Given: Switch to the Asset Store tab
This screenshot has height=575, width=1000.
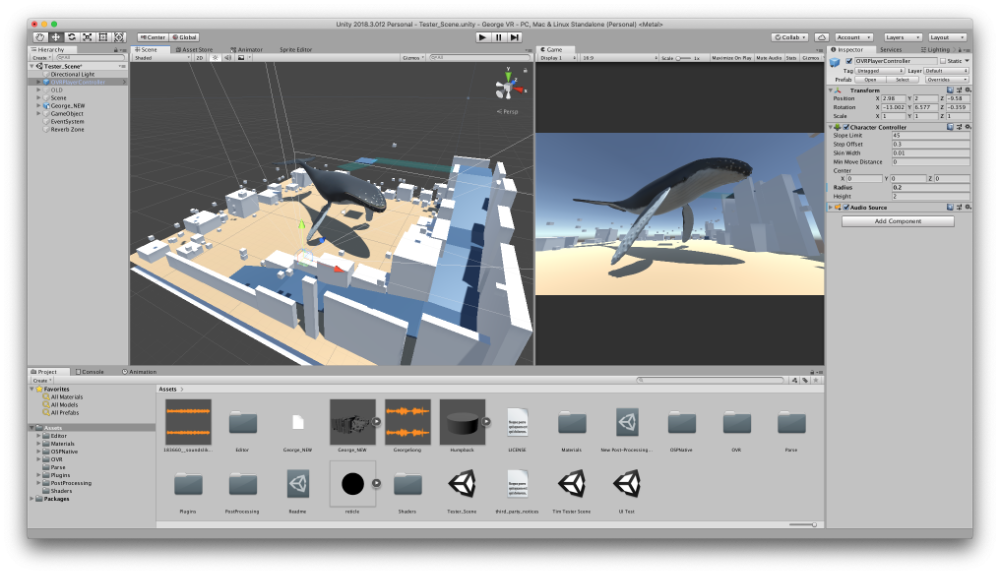Looking at the screenshot, I should point(194,49).
